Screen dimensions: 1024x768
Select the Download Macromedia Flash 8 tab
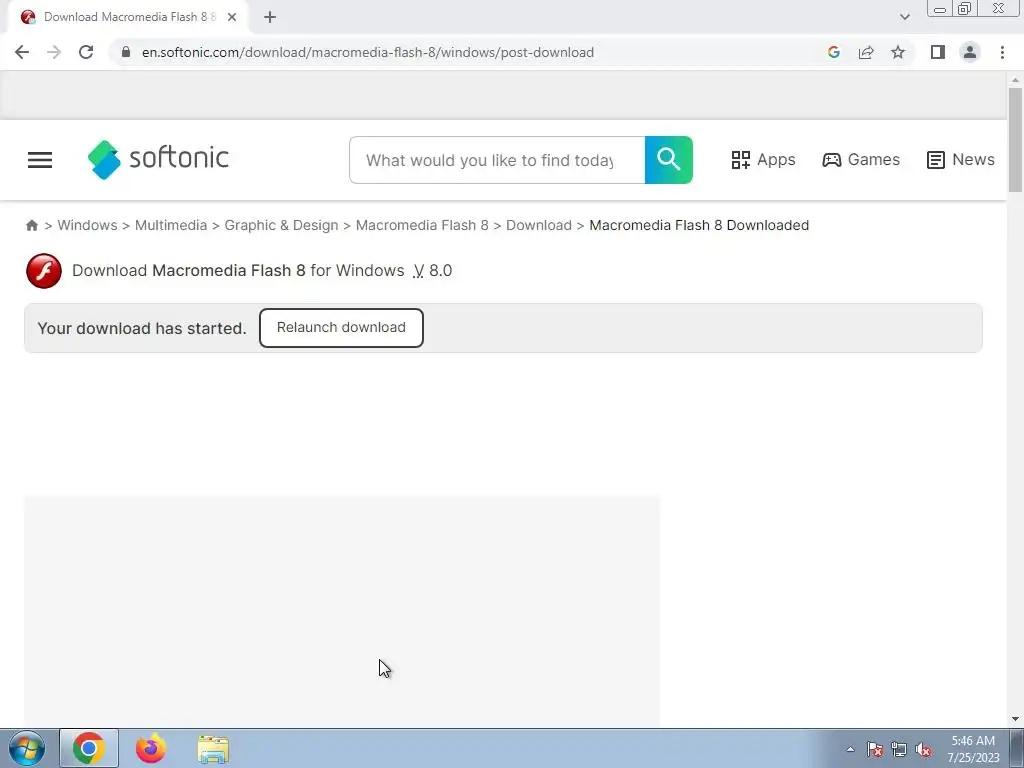pyautogui.click(x=128, y=17)
